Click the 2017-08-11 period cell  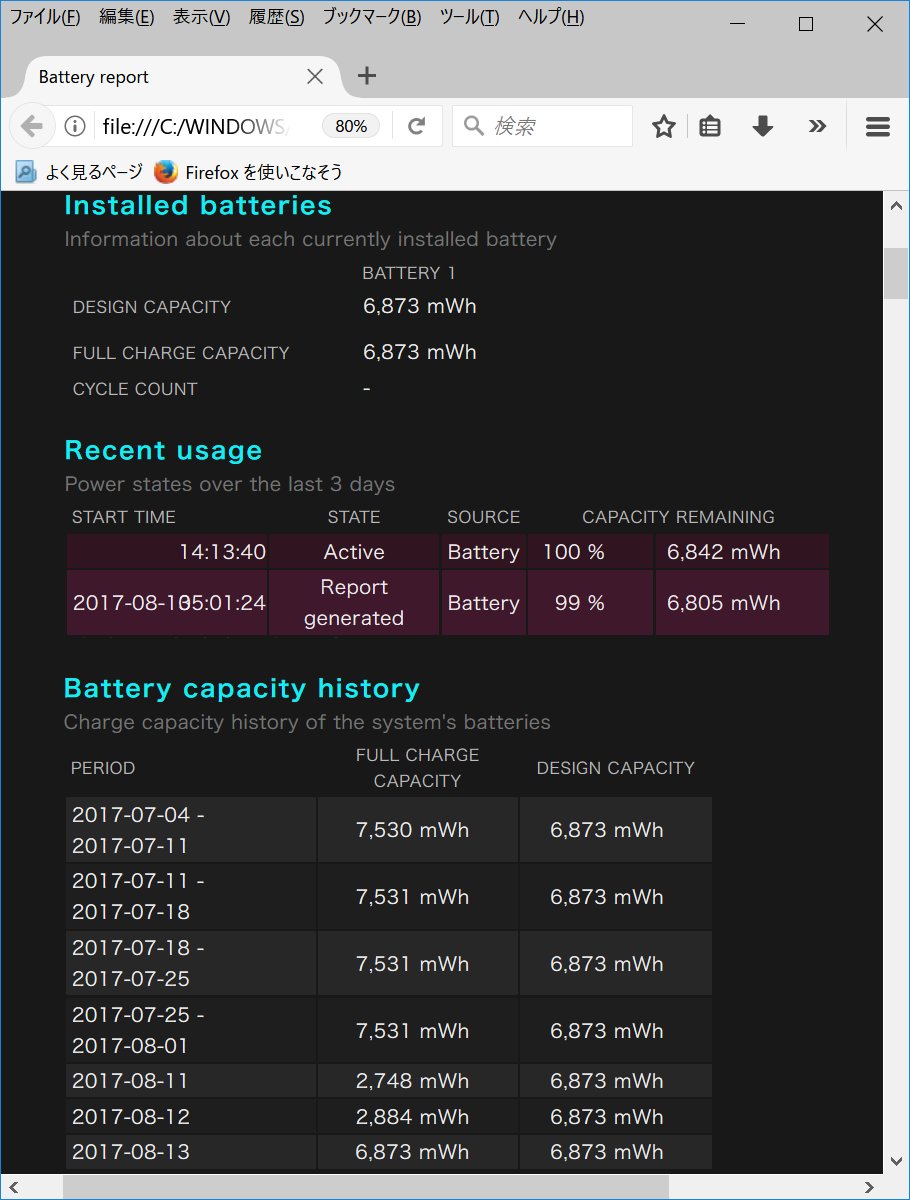tap(191, 1081)
